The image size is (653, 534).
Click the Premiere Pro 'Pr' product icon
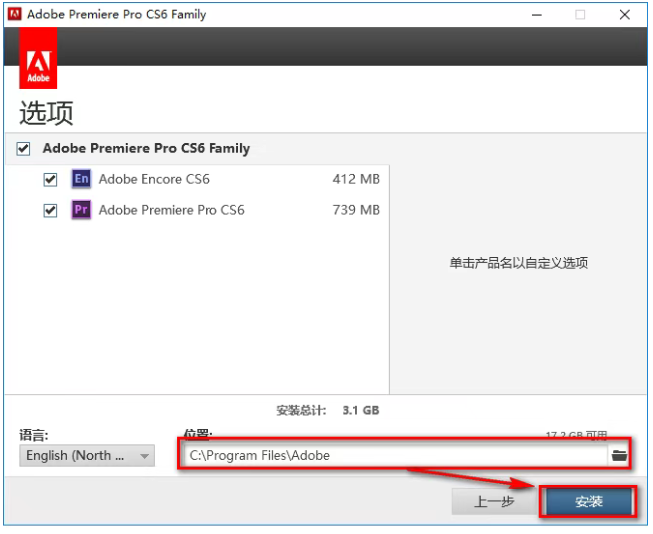pos(81,210)
